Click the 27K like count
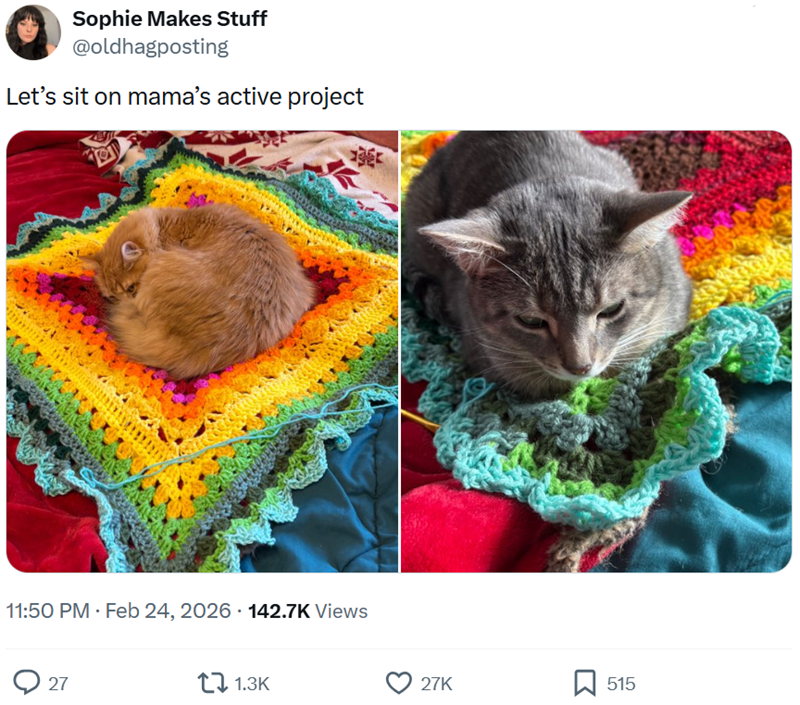The height and width of the screenshot is (705, 800). [x=438, y=685]
